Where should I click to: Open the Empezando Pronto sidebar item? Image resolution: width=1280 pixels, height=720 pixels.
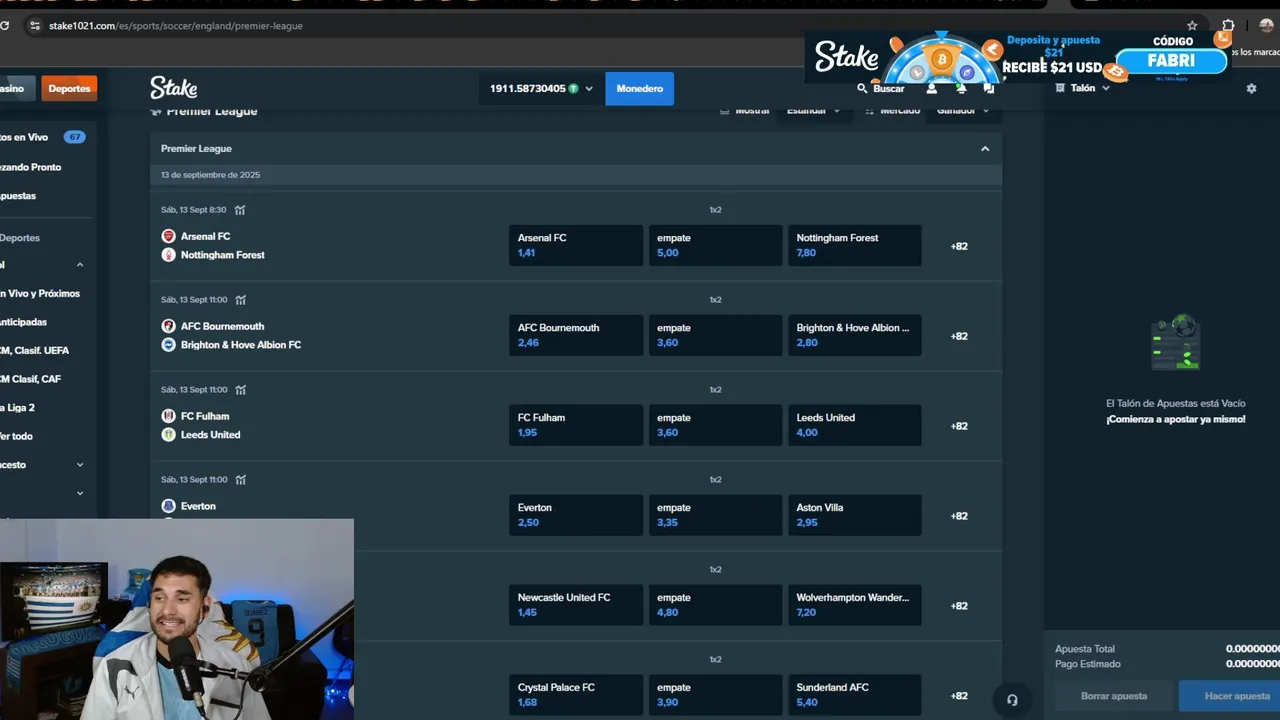click(x=31, y=167)
